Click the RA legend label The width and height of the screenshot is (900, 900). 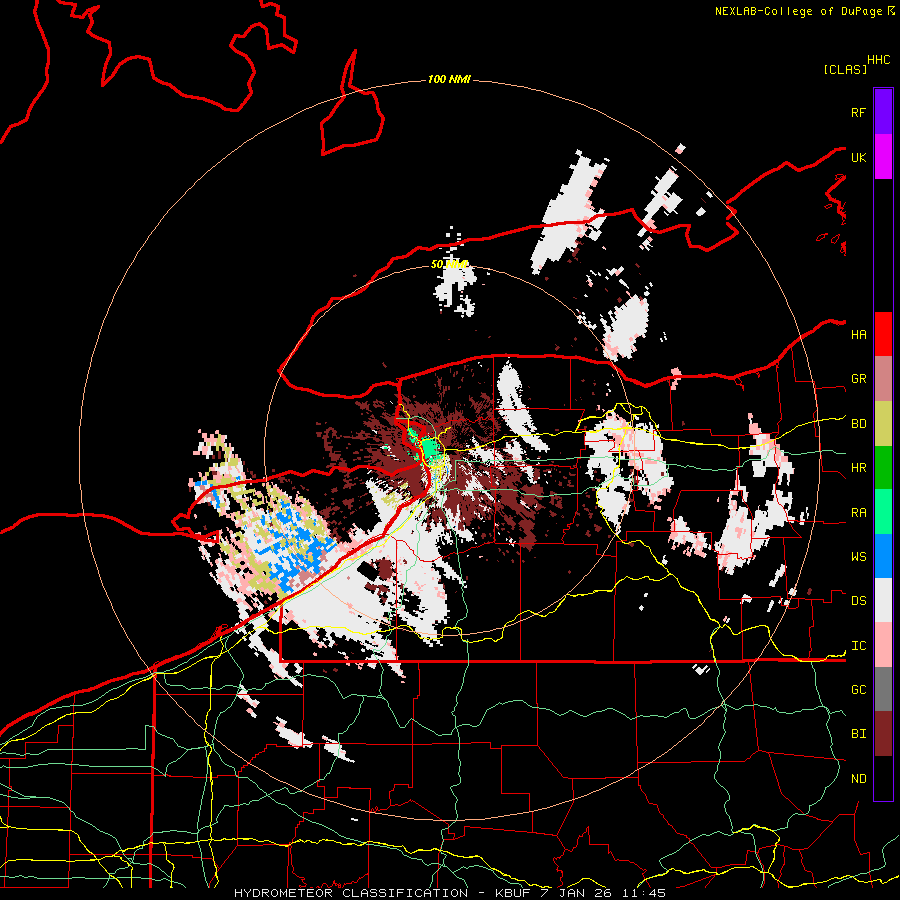click(x=858, y=513)
